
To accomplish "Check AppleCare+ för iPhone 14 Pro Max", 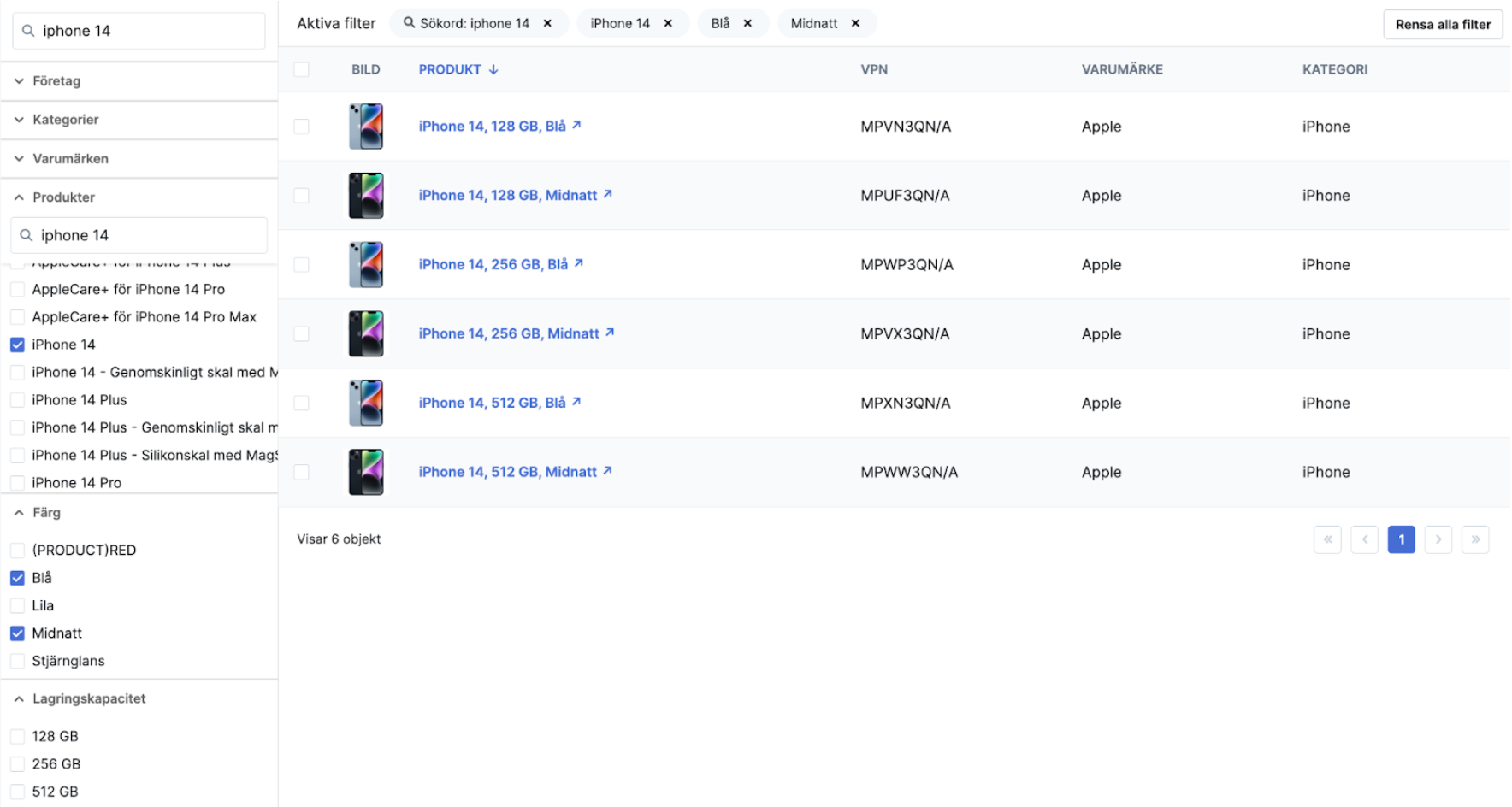I will point(17,317).
